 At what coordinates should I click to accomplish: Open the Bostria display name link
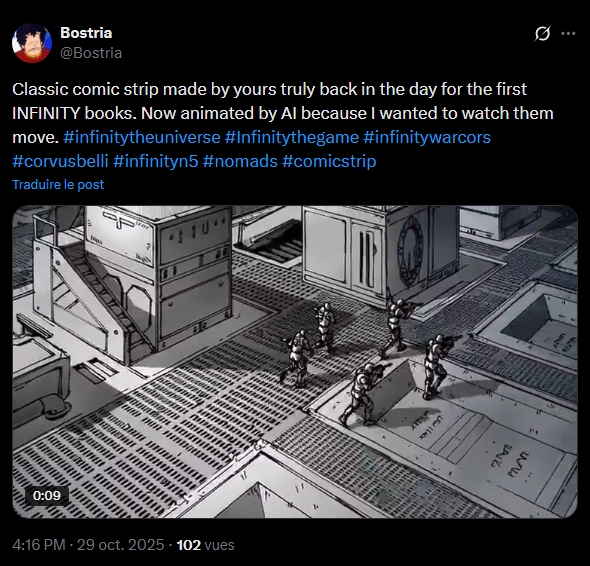[x=86, y=33]
